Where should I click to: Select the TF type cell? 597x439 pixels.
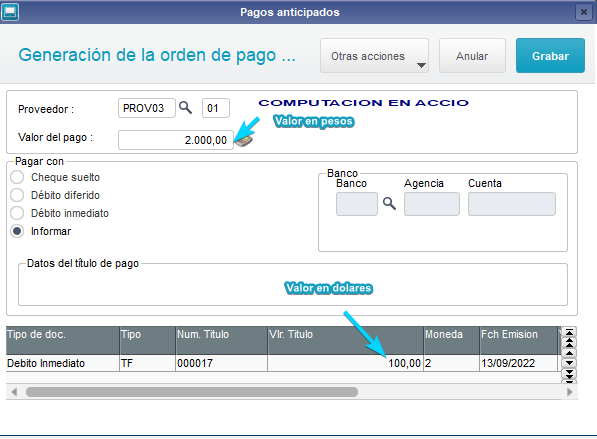(x=147, y=363)
